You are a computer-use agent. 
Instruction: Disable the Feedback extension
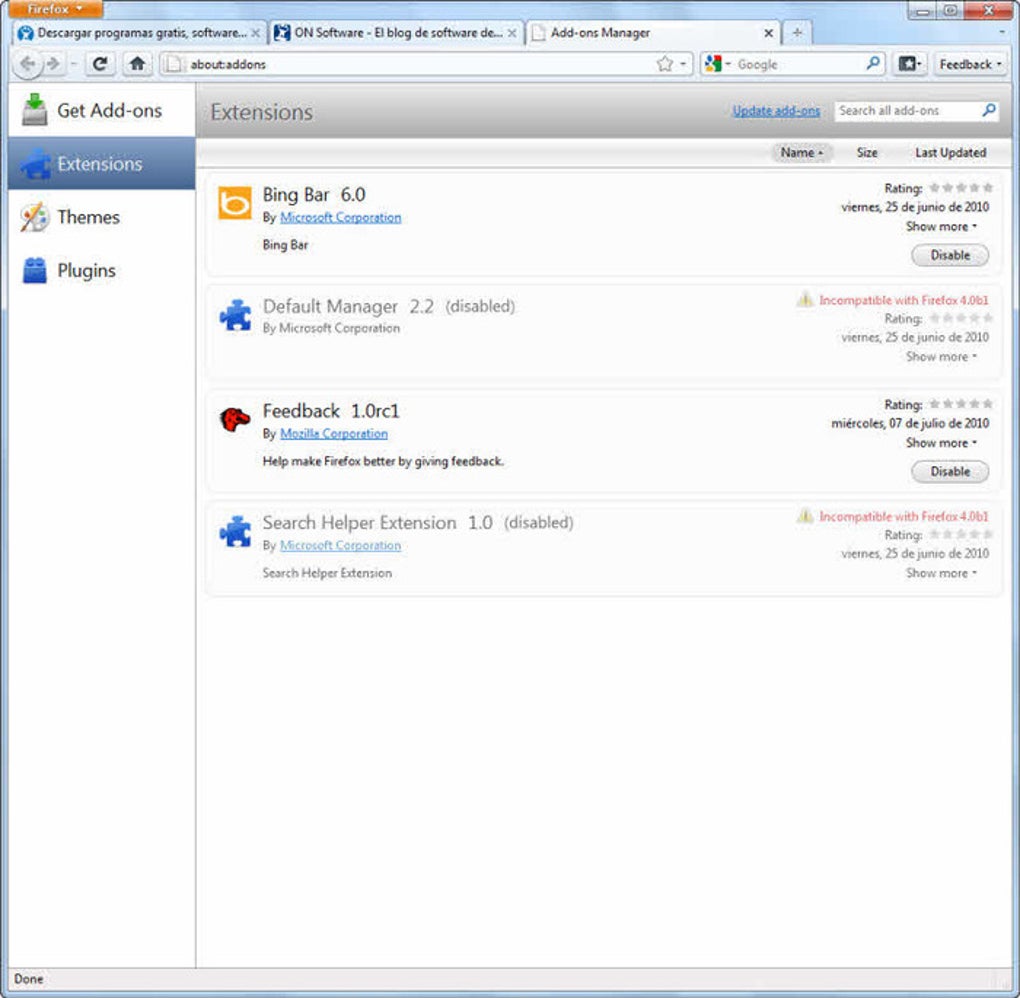coord(948,471)
